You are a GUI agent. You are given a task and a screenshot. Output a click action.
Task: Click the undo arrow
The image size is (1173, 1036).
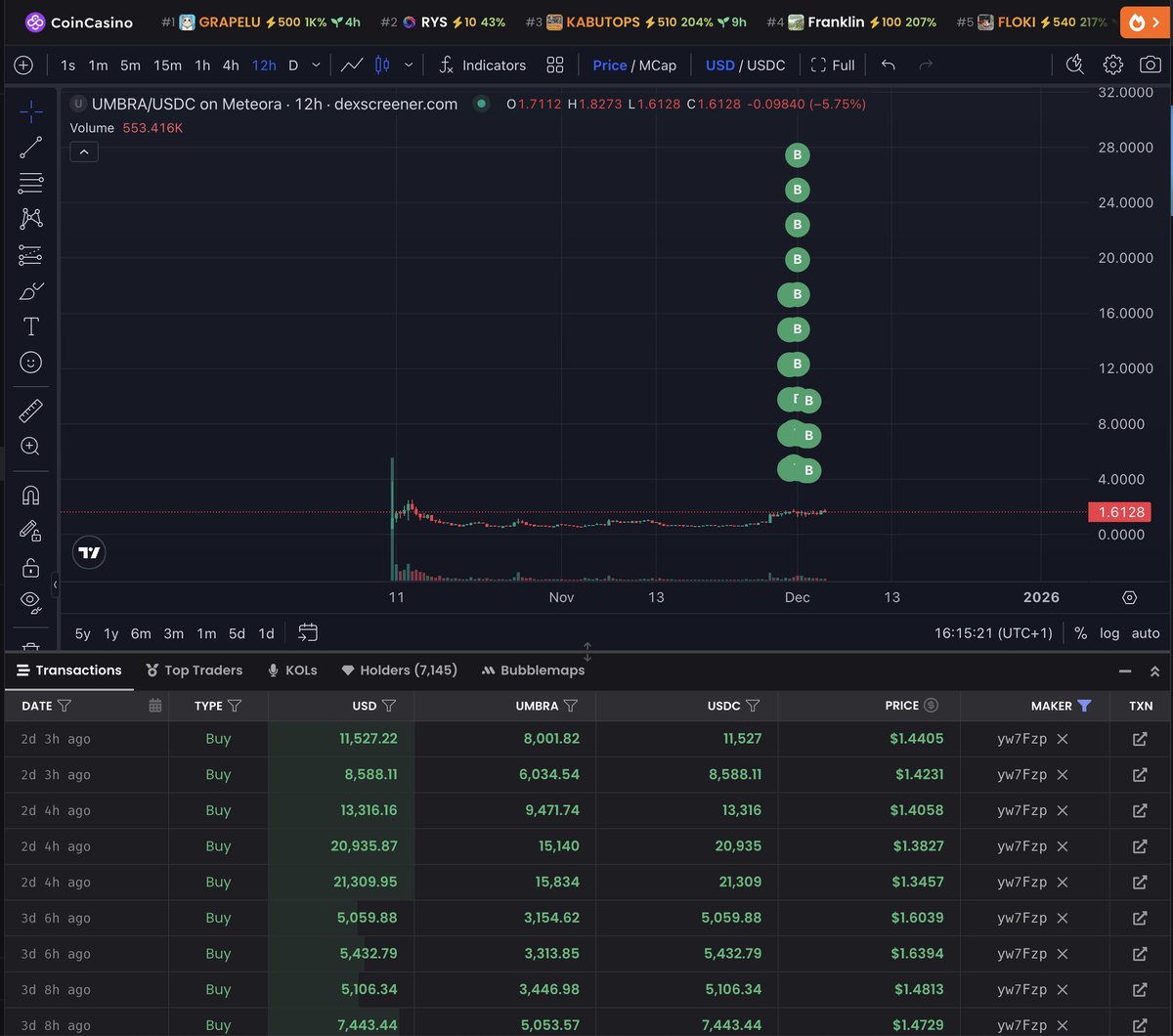pos(888,65)
